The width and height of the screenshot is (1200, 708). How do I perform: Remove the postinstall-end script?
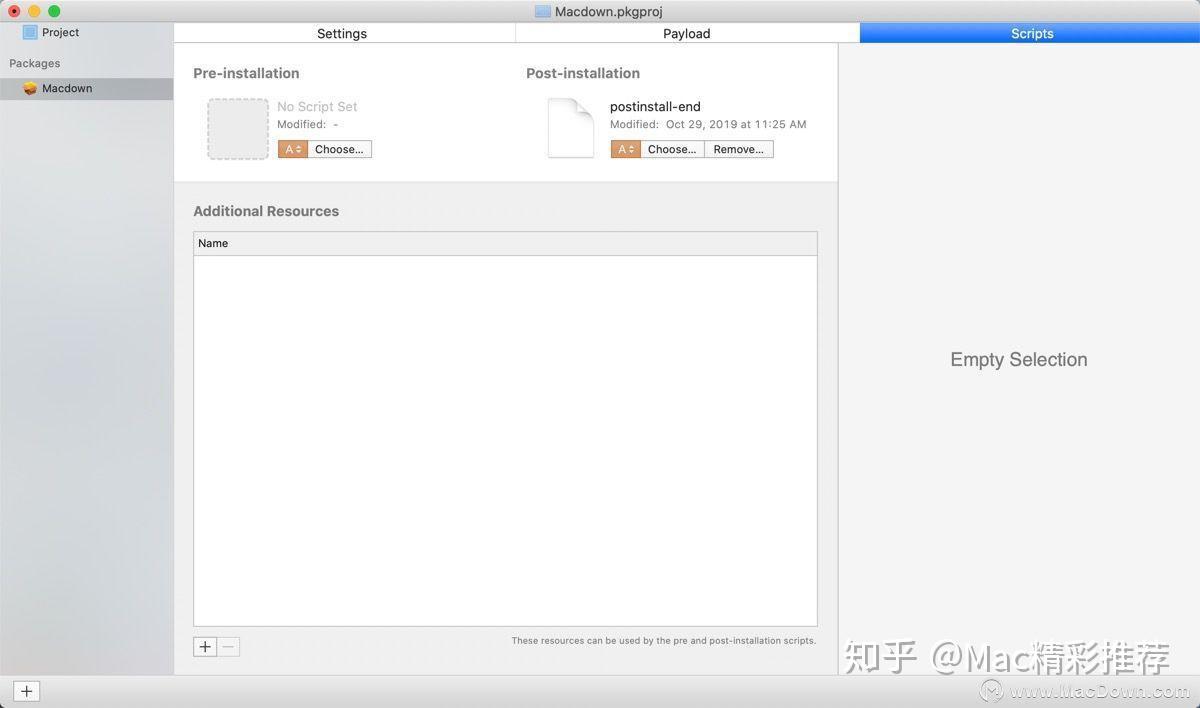pos(738,148)
